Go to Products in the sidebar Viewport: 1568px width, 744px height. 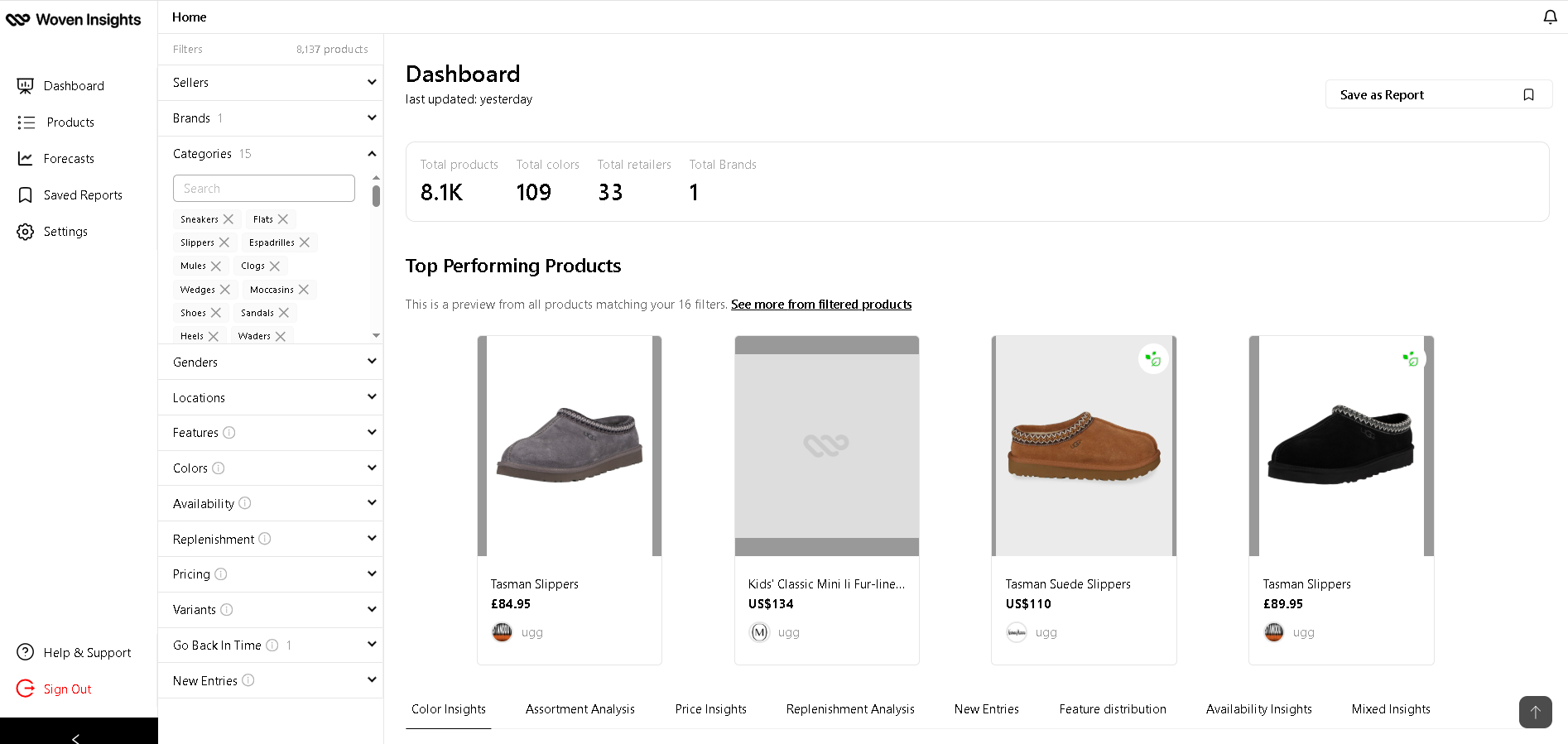[x=70, y=122]
